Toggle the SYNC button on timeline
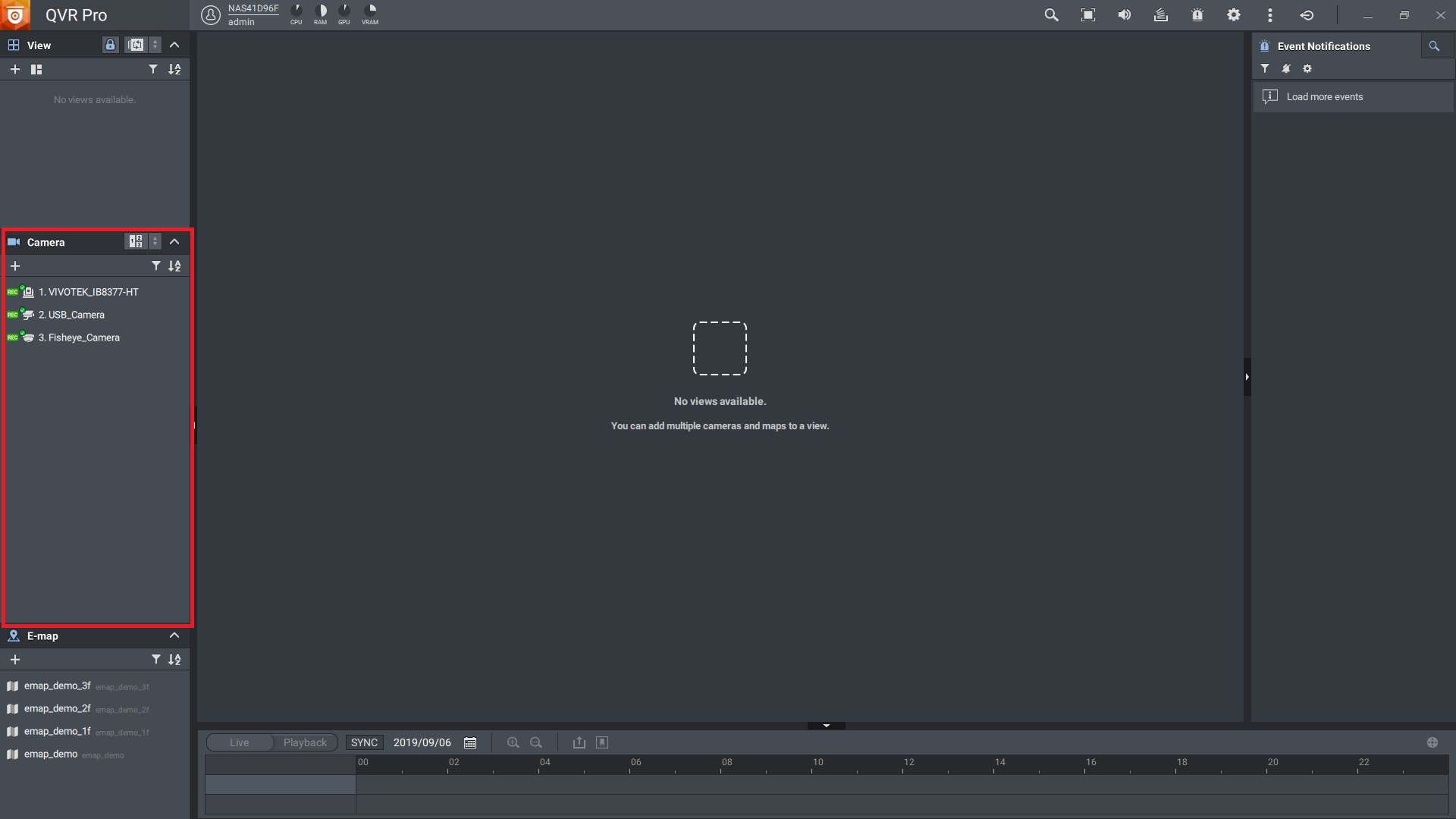Image resolution: width=1456 pixels, height=819 pixels. pos(364,743)
